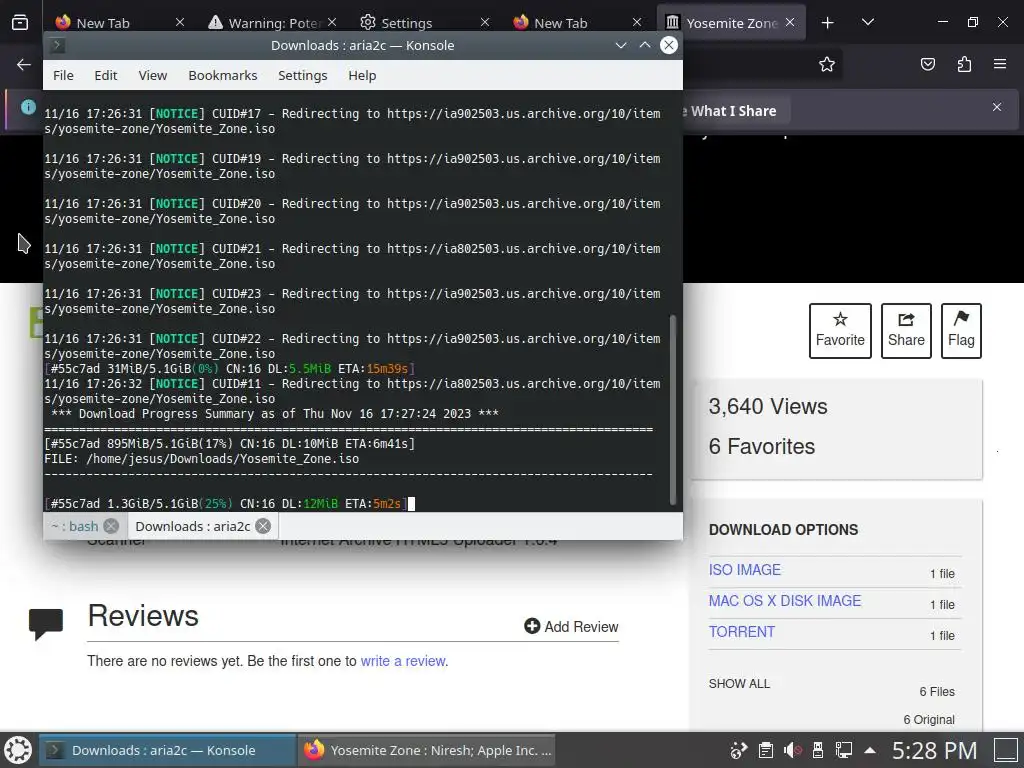Open Konsole Edit menu
This screenshot has height=768, width=1024.
click(x=105, y=75)
